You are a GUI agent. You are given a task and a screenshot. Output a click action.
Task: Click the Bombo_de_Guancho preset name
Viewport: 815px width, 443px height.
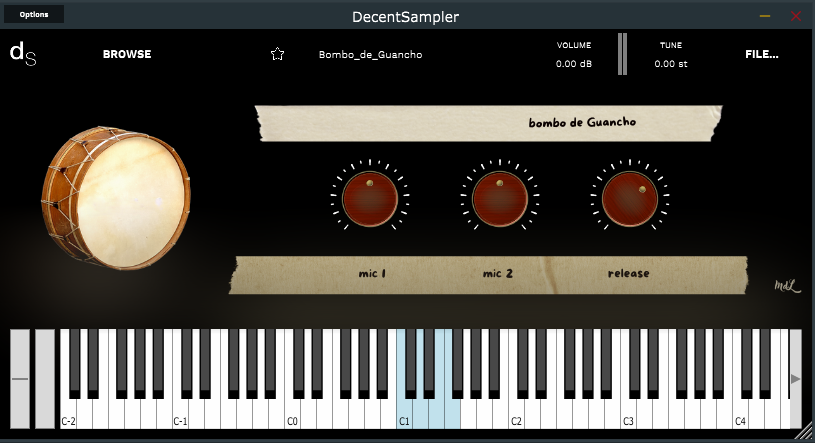tap(370, 55)
